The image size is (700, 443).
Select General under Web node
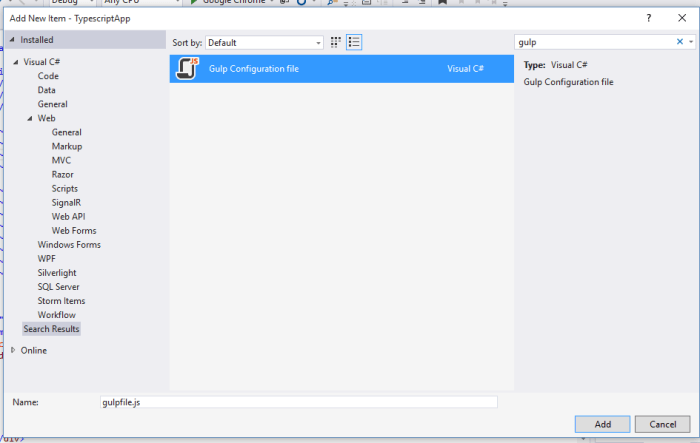(x=67, y=132)
